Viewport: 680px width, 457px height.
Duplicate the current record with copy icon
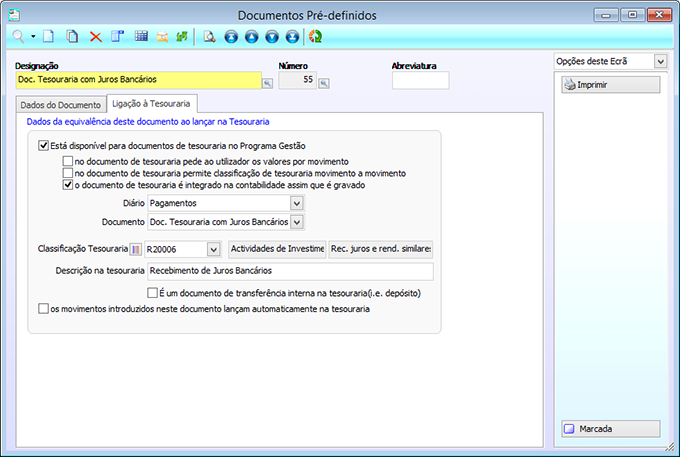[x=72, y=36]
